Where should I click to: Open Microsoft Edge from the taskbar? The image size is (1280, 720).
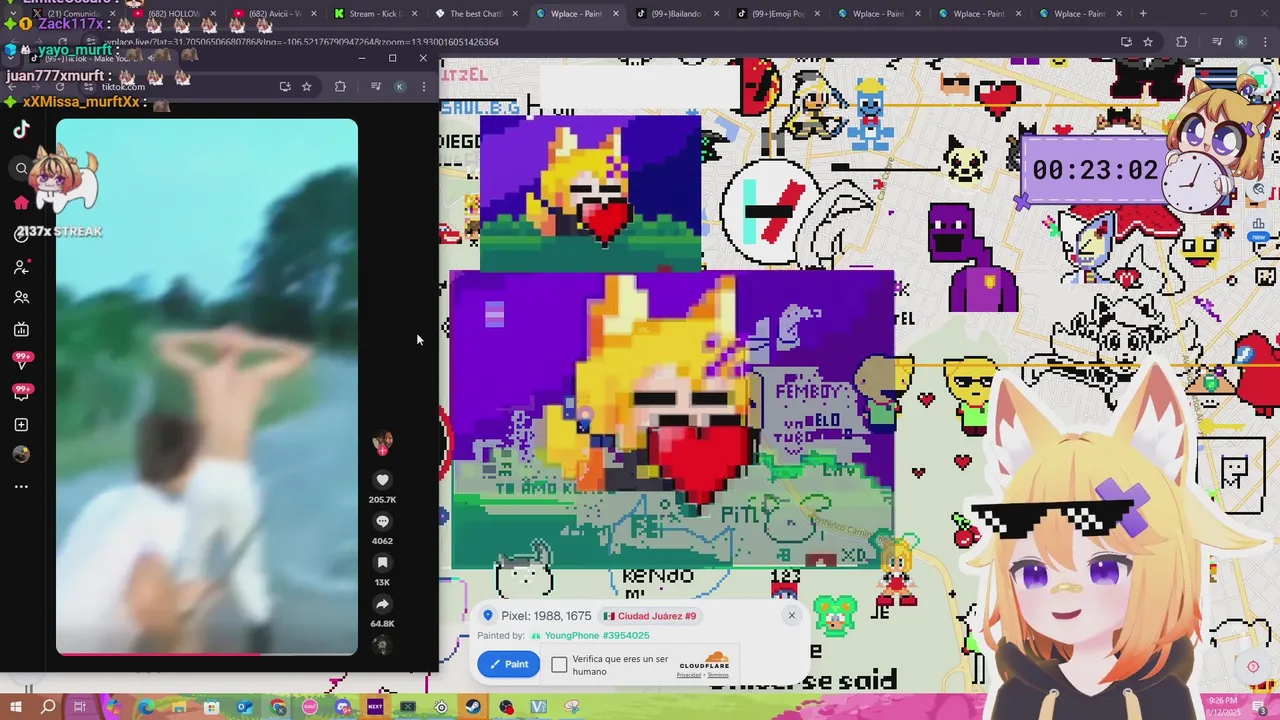coord(146,707)
